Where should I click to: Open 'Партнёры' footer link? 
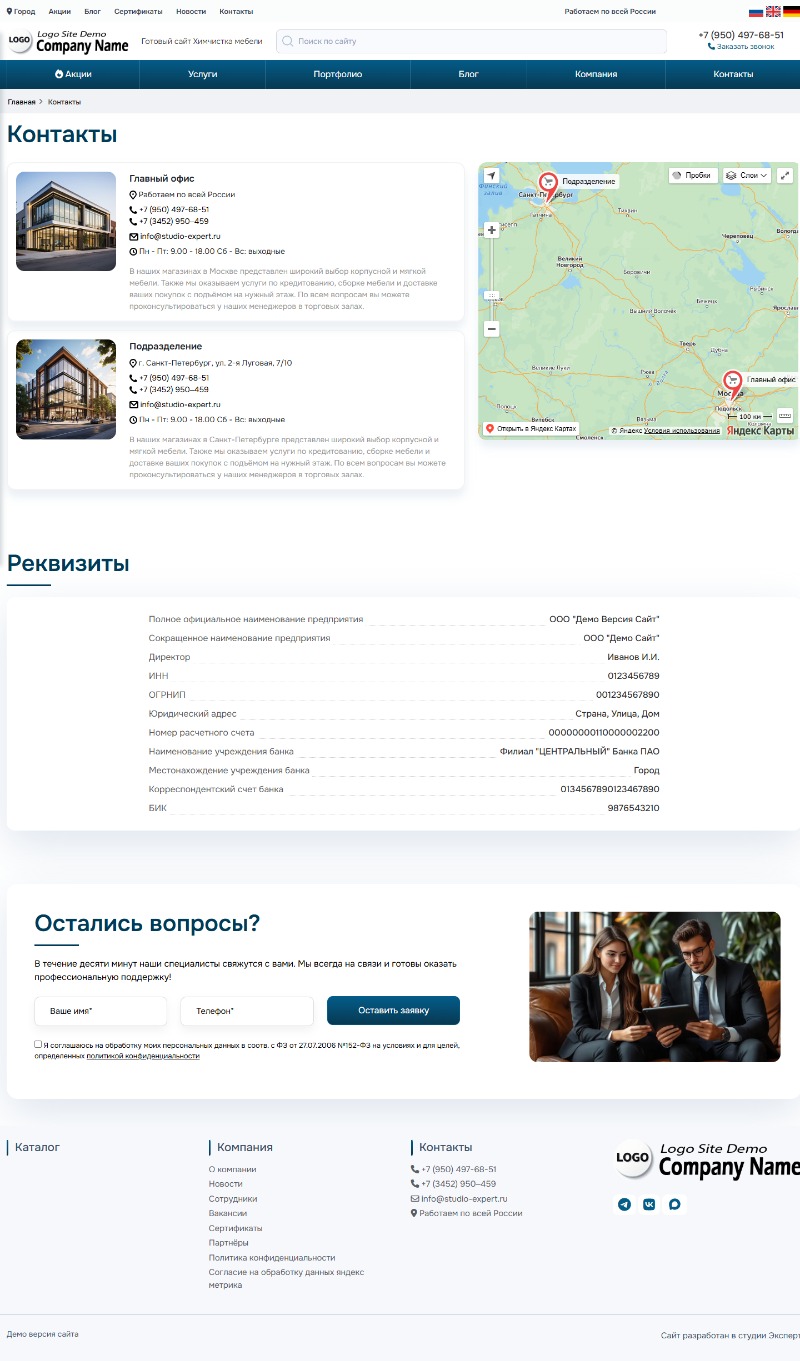(x=229, y=1243)
